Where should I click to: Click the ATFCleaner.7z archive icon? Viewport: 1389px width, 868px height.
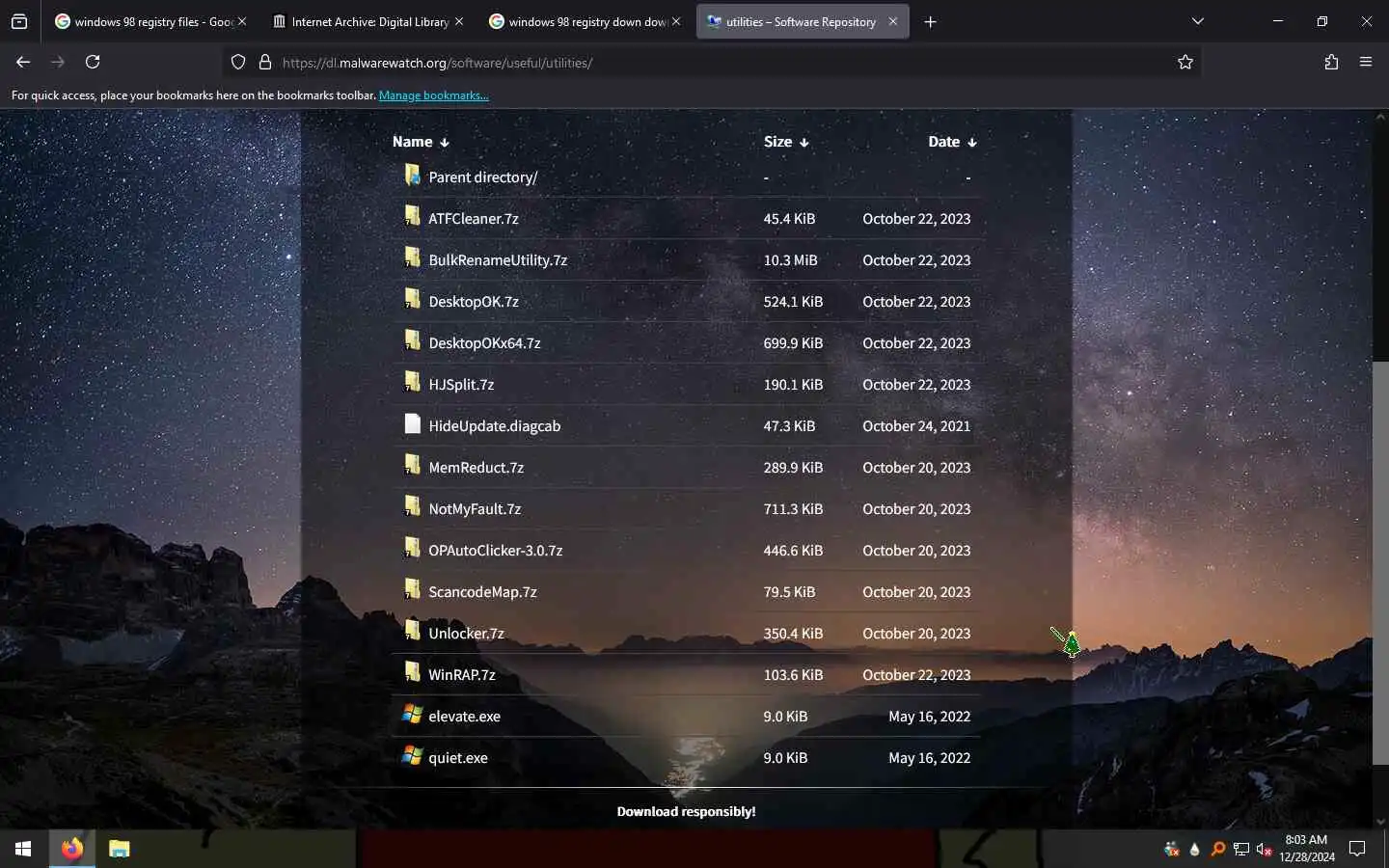(413, 216)
